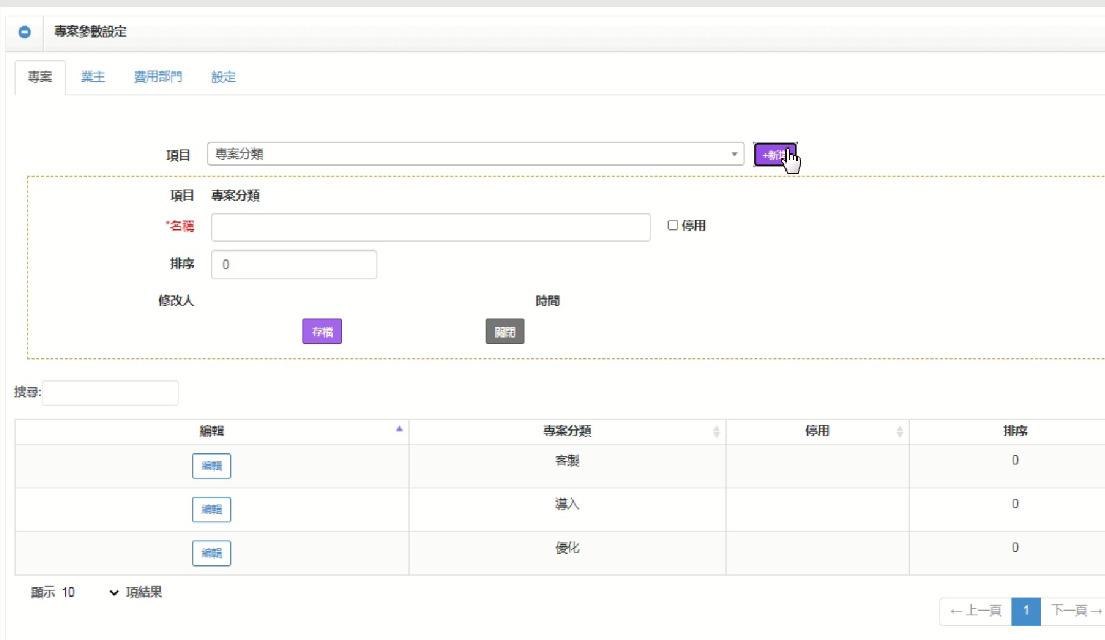1105x640 pixels.
Task: Open the 費用部門 tab
Action: 158,77
